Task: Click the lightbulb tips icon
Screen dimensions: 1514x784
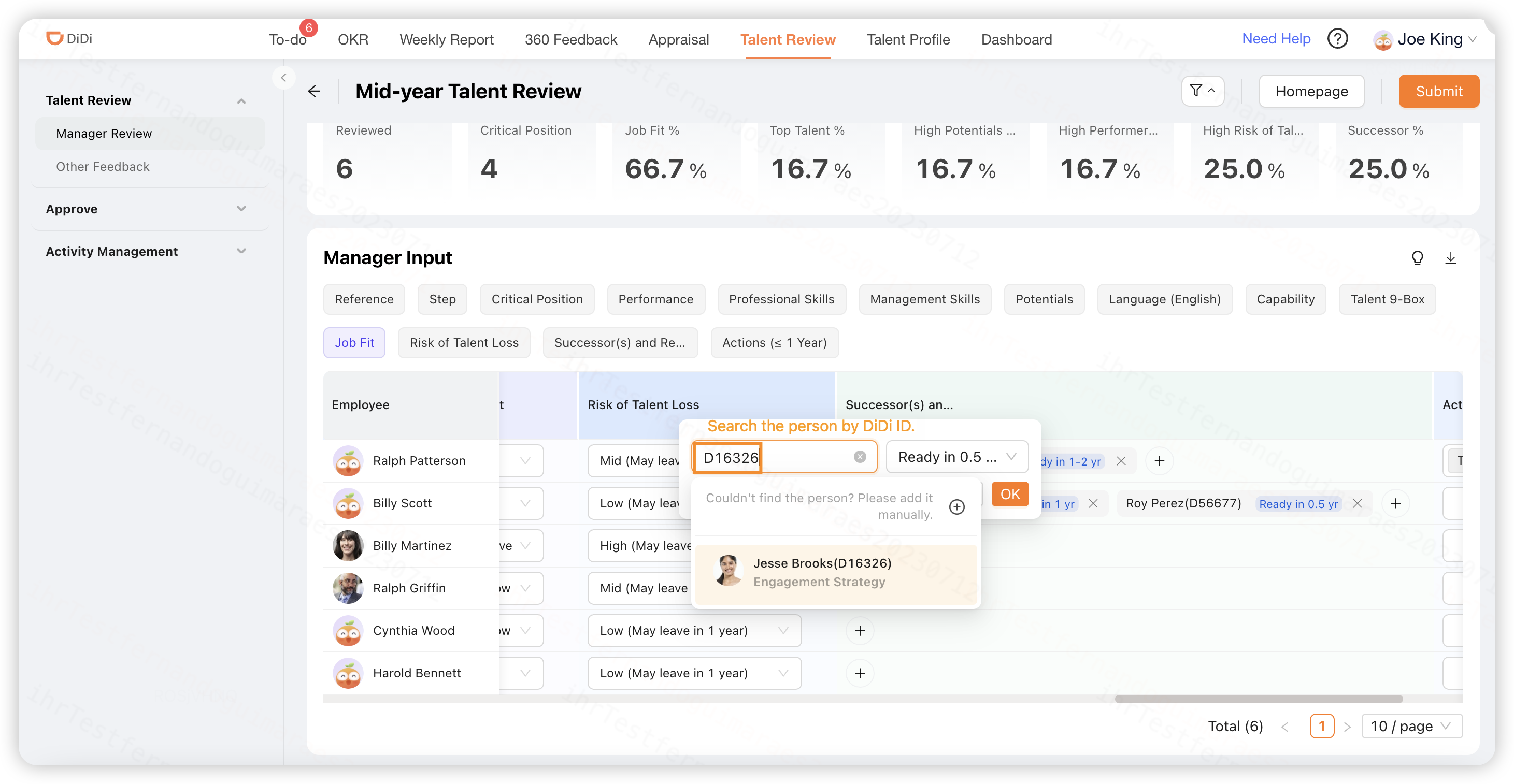Action: 1417,257
